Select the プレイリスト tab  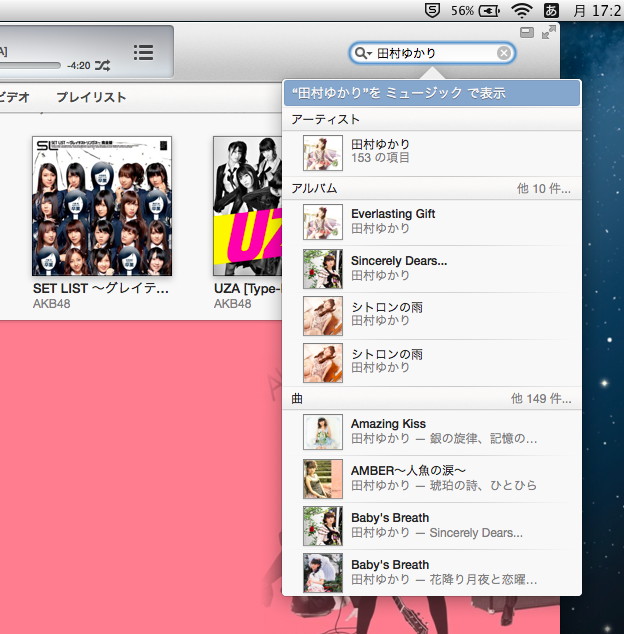click(x=91, y=97)
